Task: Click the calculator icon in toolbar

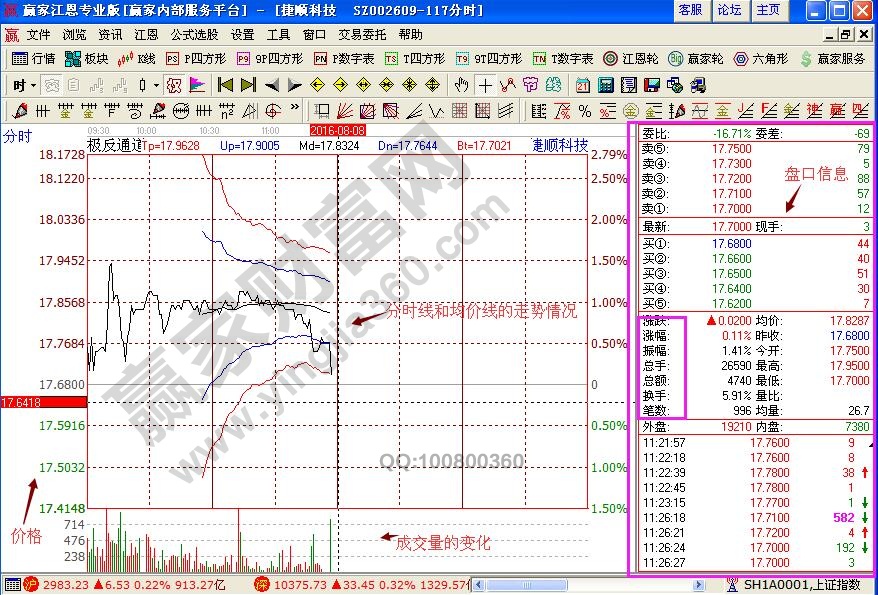Action: [606, 85]
